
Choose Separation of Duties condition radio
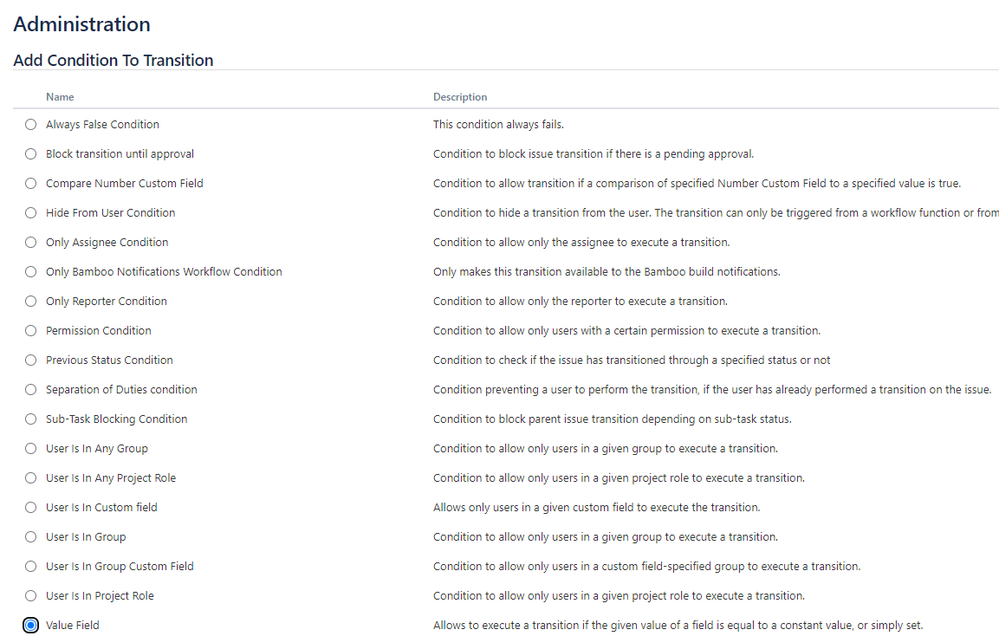[x=31, y=389]
